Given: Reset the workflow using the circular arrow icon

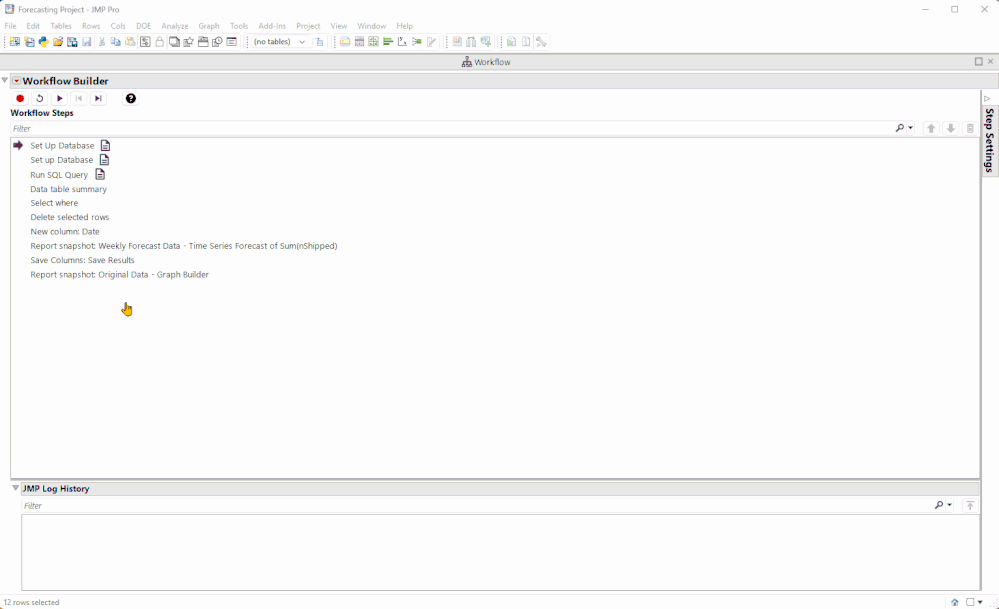Looking at the screenshot, I should click(39, 98).
